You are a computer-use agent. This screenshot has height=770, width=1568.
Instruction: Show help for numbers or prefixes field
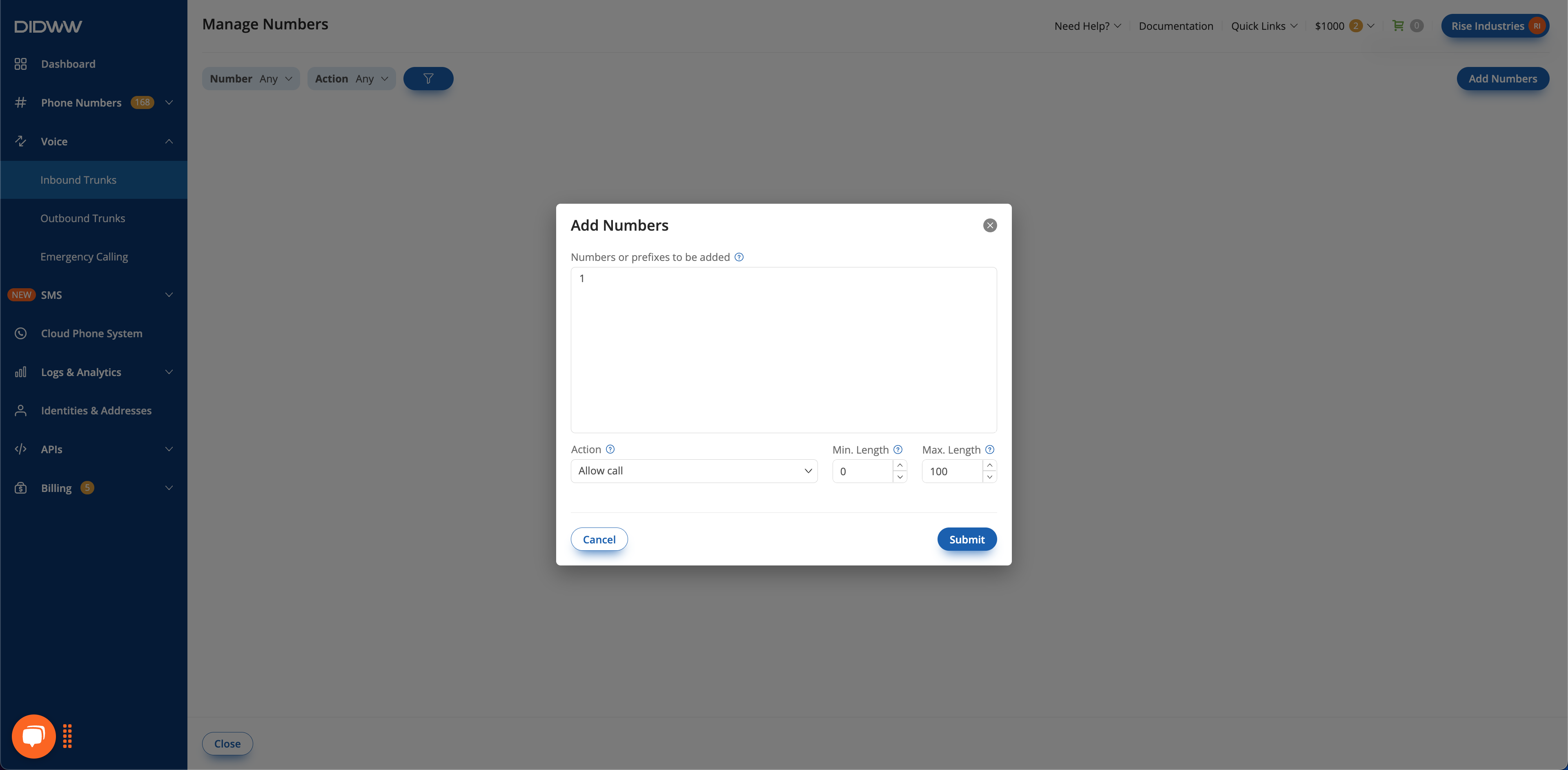(739, 257)
